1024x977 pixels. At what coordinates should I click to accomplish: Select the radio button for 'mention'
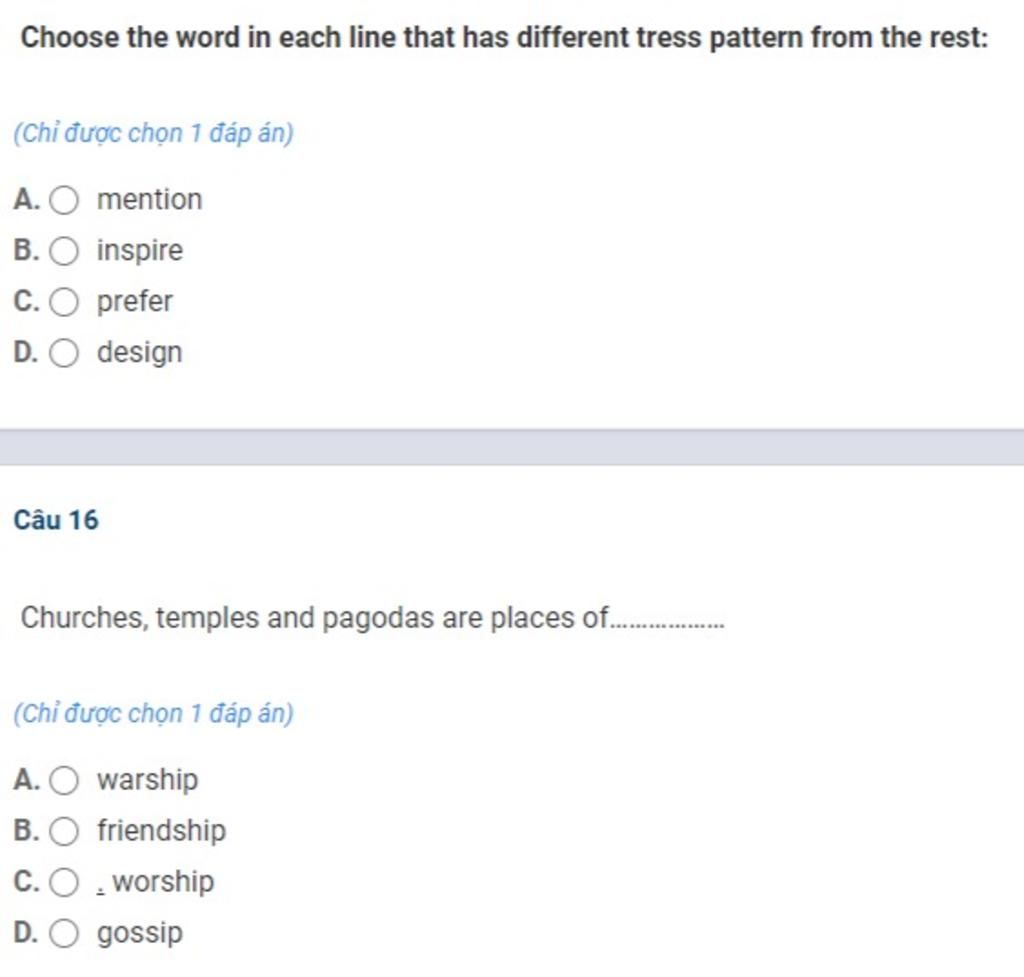[x=64, y=200]
